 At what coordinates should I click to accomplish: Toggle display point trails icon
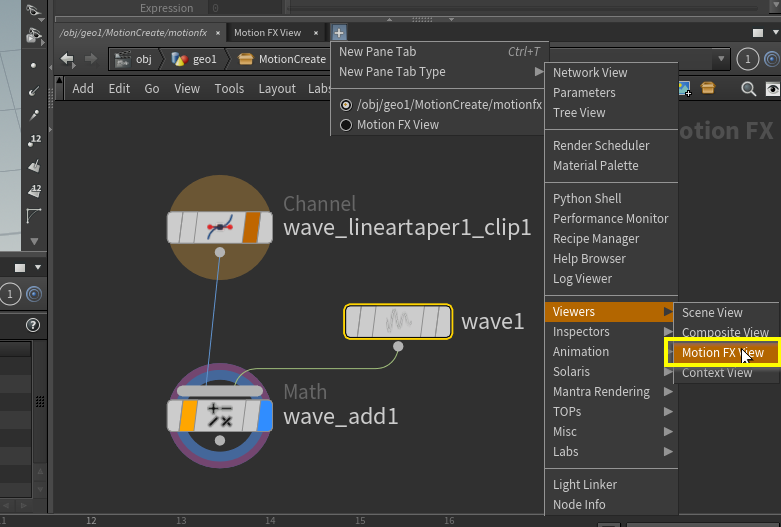[x=33, y=116]
